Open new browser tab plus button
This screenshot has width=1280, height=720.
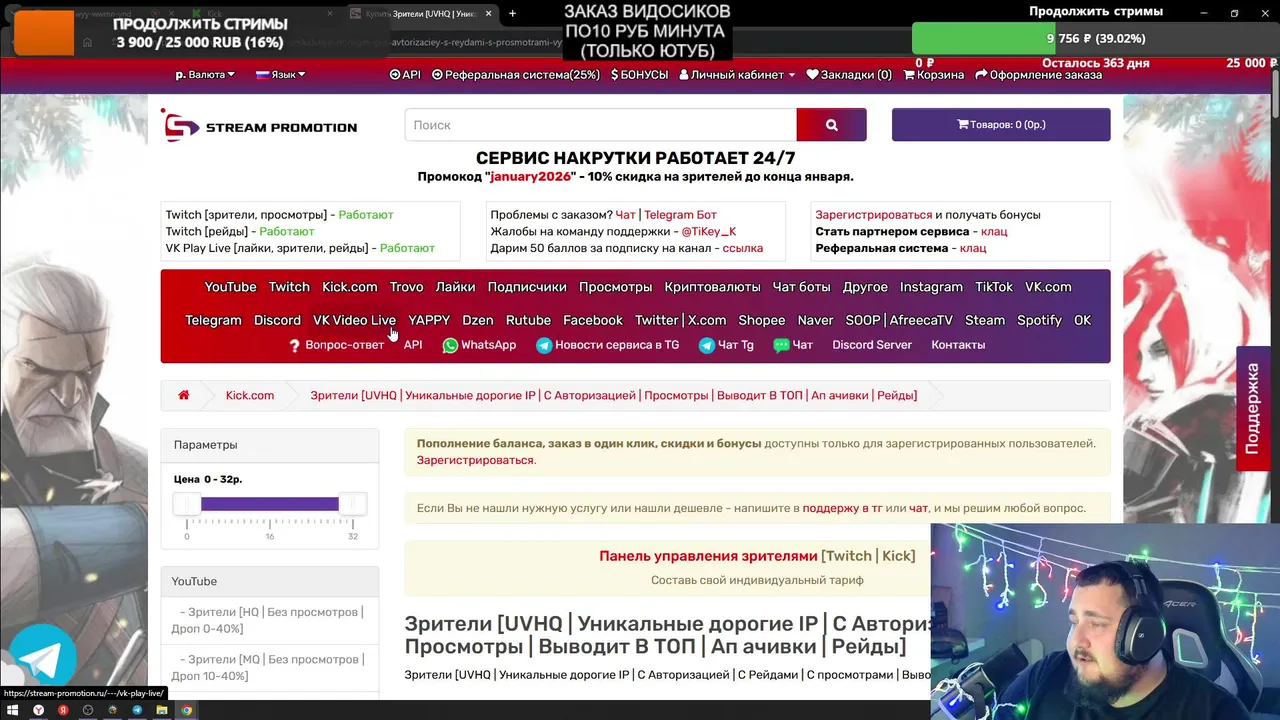tap(512, 13)
